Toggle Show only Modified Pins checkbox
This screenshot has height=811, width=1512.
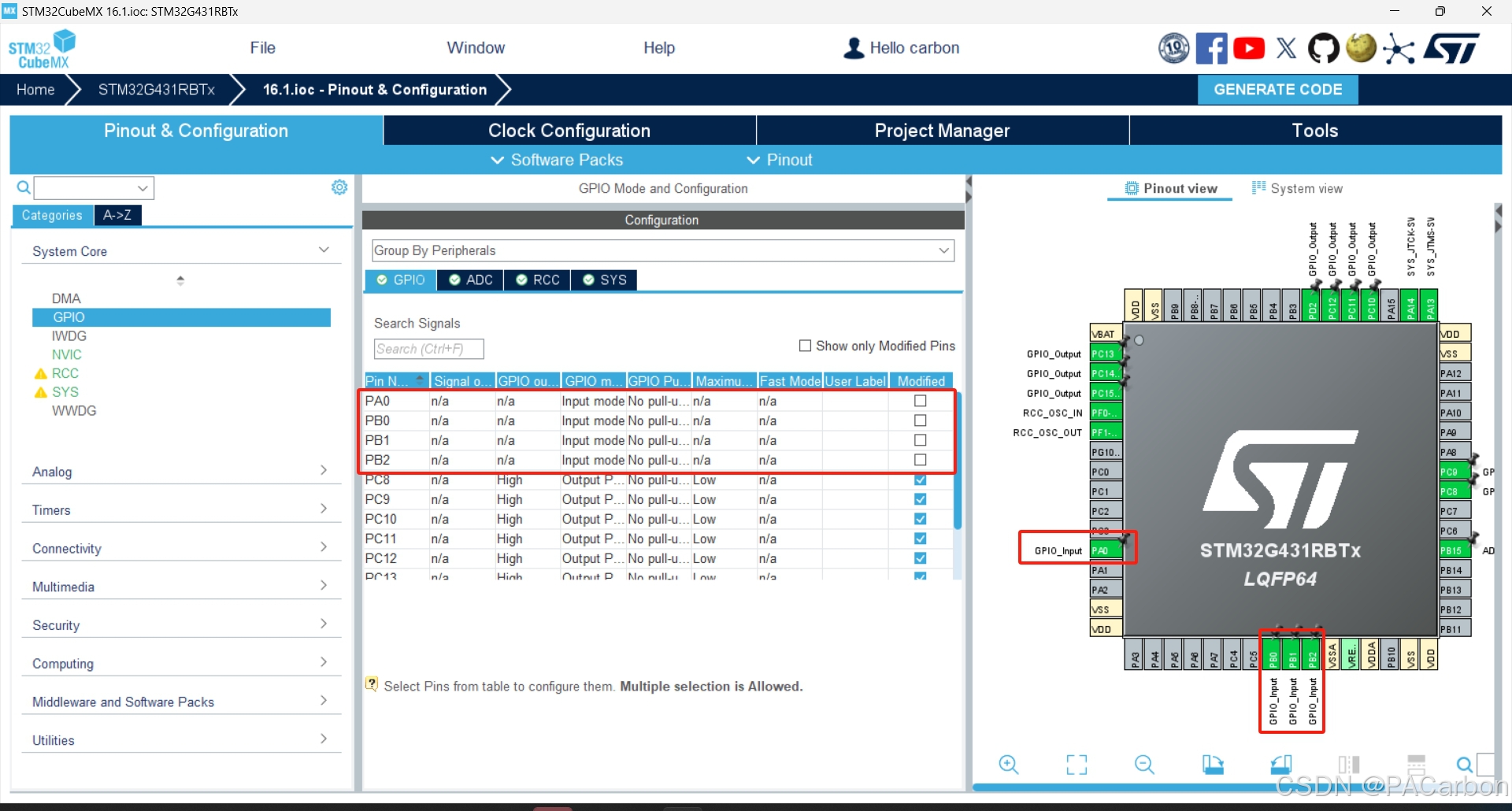[x=805, y=346]
